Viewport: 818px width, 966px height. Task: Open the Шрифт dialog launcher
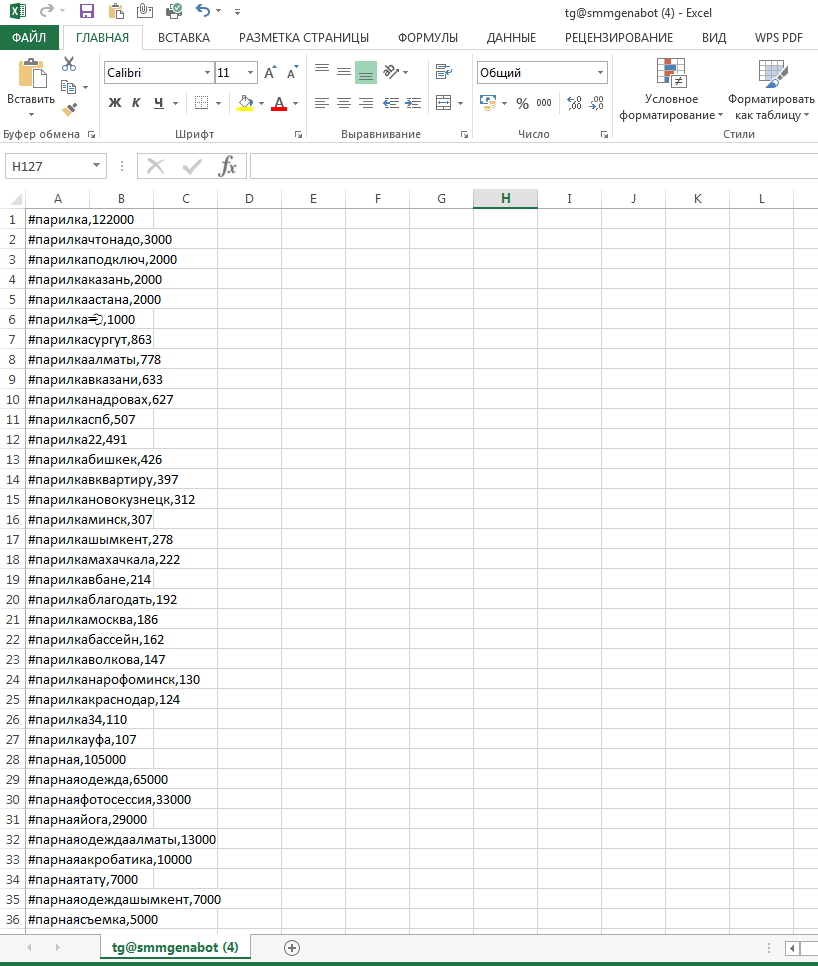pos(299,134)
